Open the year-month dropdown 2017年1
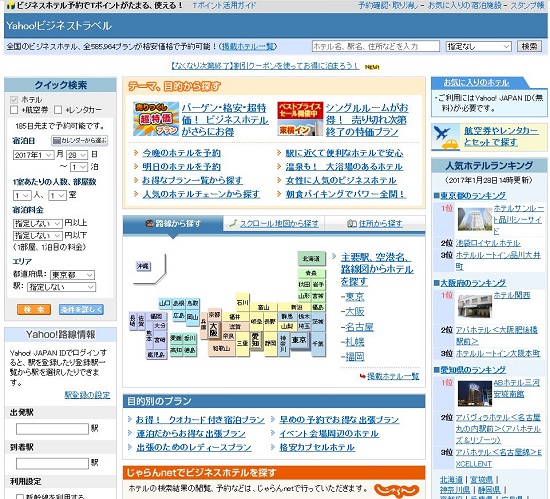Viewport: 550px width, 499px height. click(34, 155)
